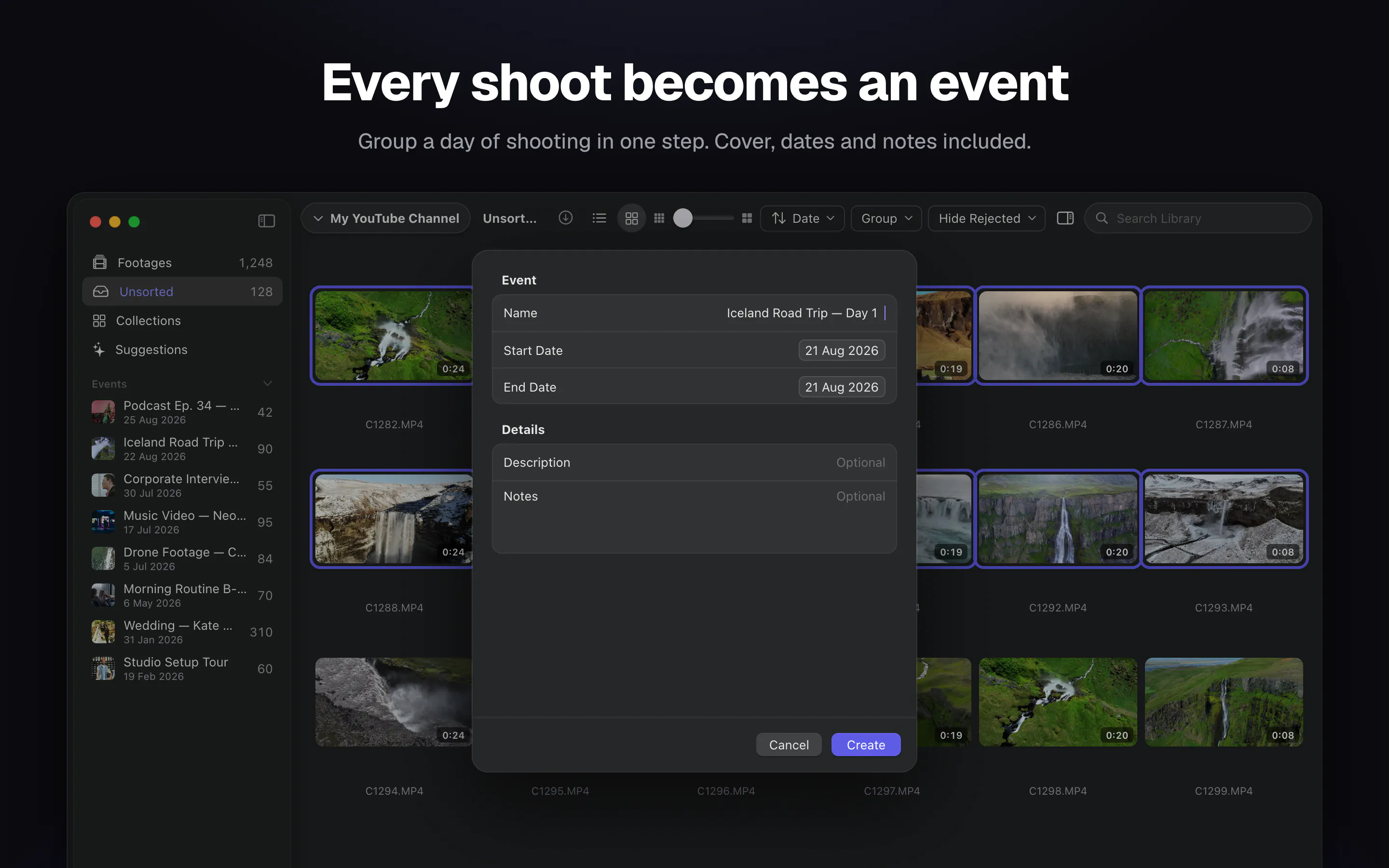Click the Search Library field
1389x868 pixels.
[x=1198, y=218]
